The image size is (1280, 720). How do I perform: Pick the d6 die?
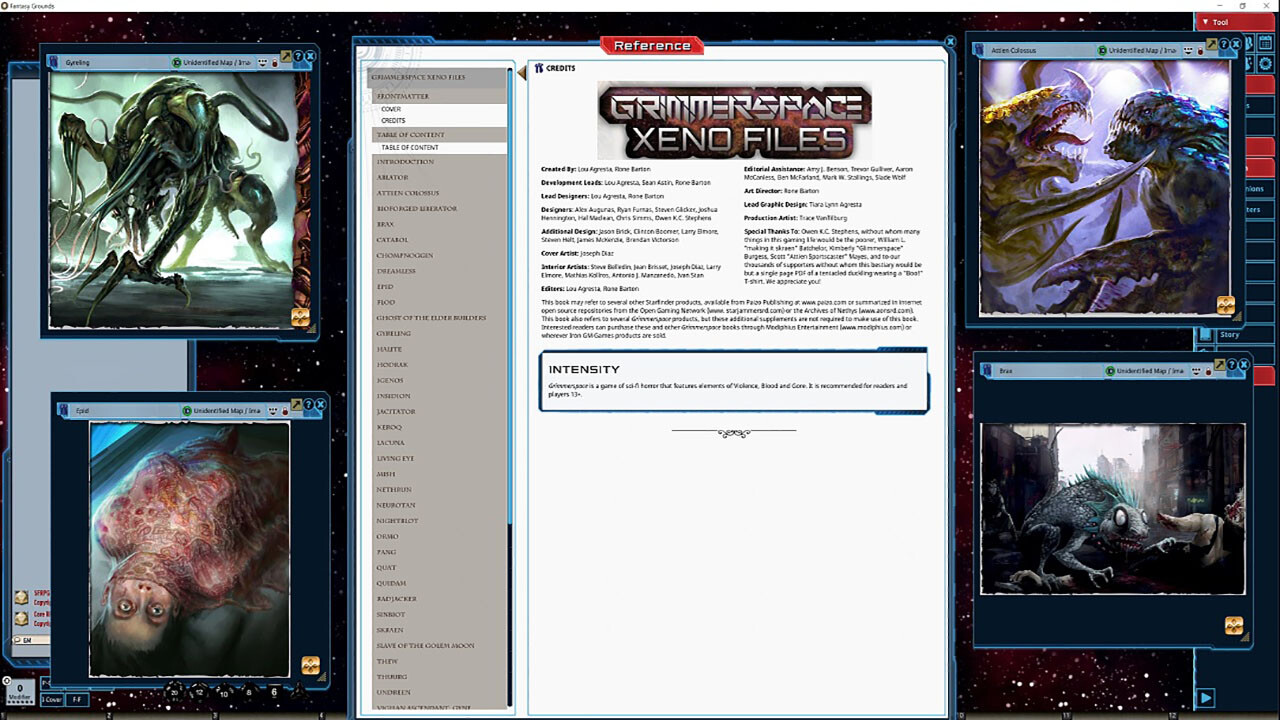(274, 691)
